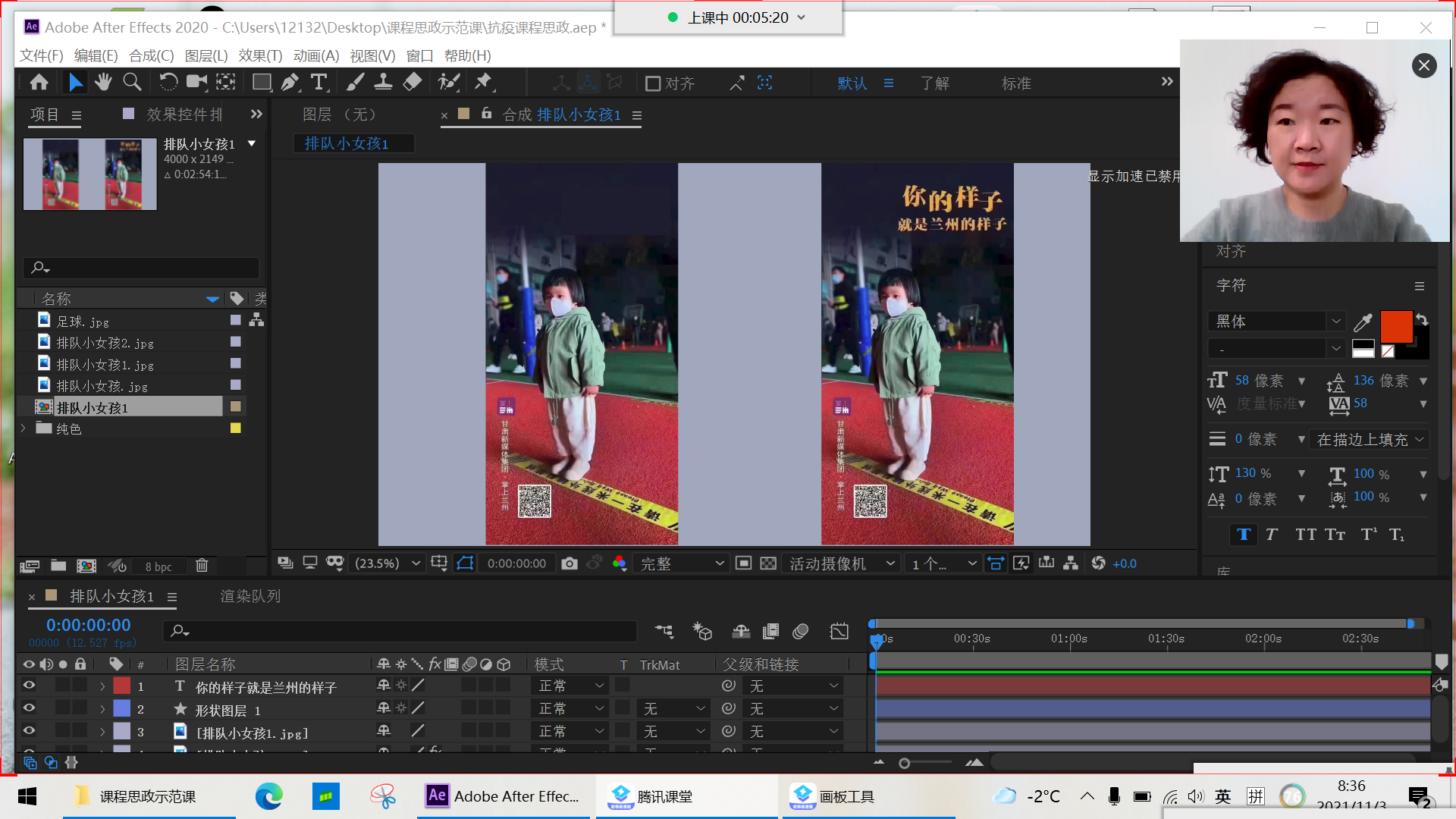Select 足球.jpg in project list
The height and width of the screenshot is (819, 1456).
coord(83,322)
